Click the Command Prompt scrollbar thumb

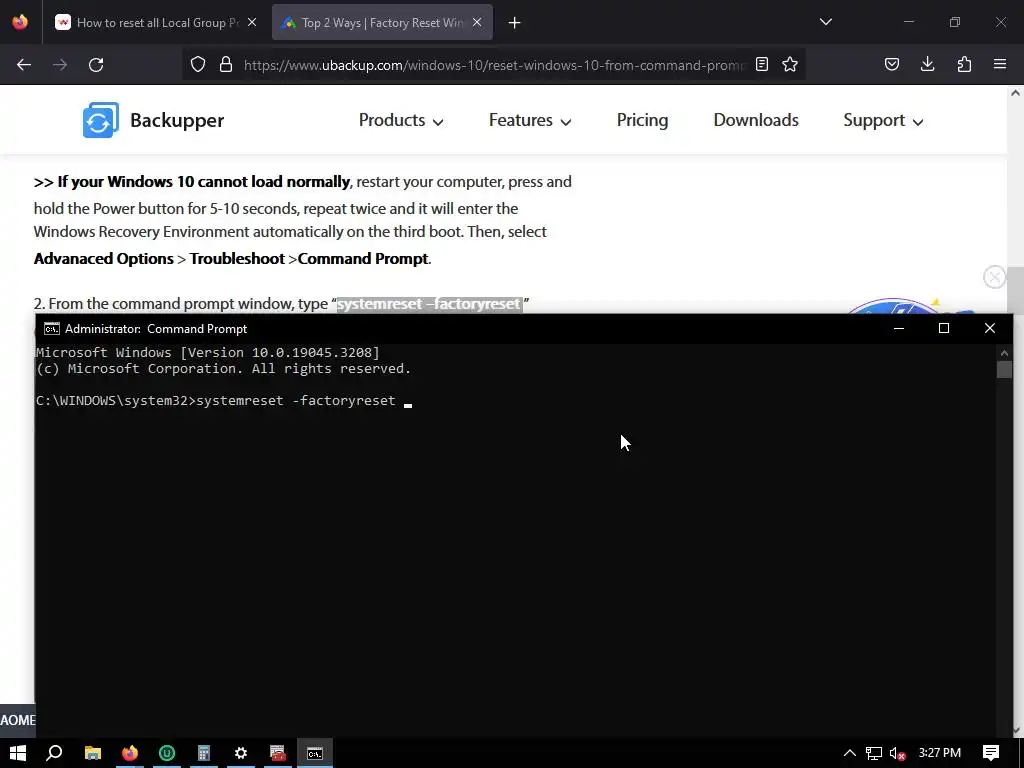[1004, 370]
